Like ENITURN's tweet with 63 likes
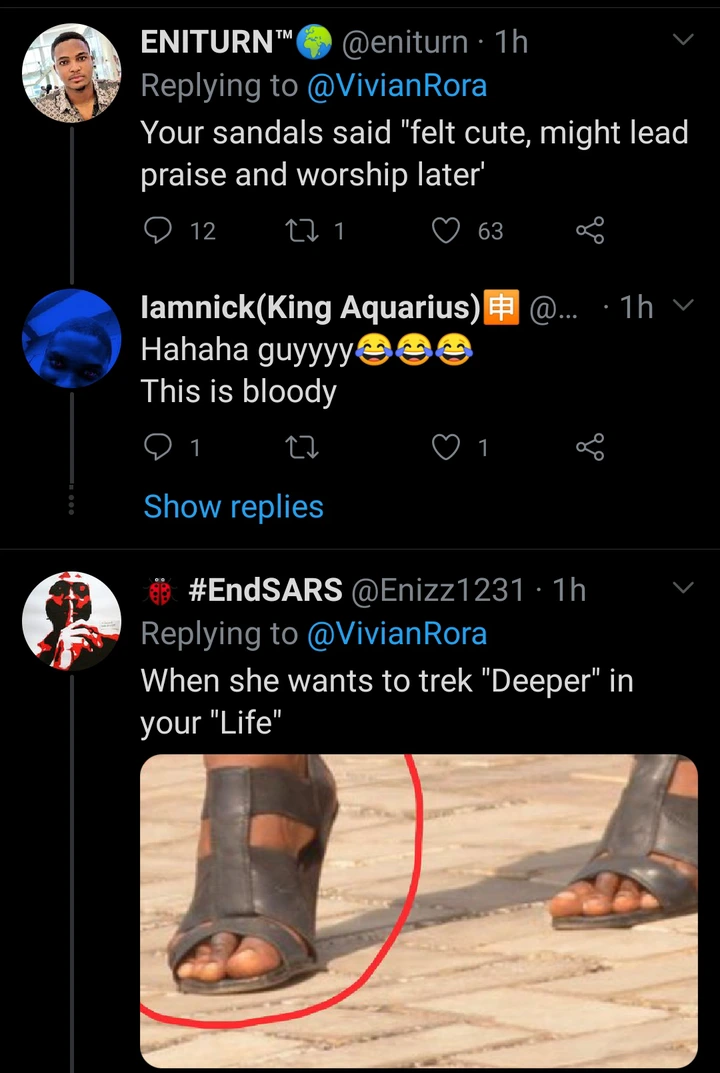 [445, 231]
